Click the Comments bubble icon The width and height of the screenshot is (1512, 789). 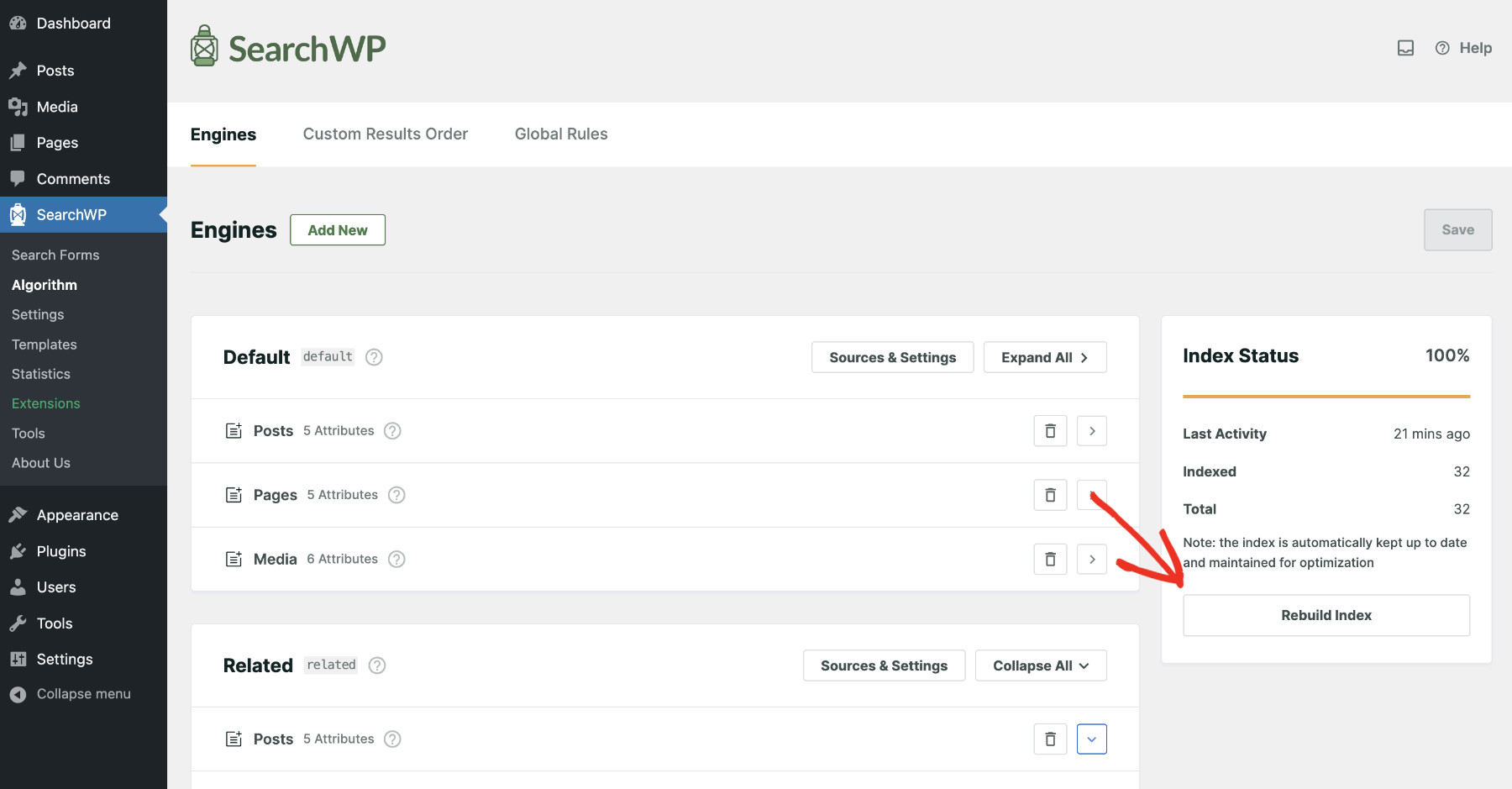(x=18, y=179)
